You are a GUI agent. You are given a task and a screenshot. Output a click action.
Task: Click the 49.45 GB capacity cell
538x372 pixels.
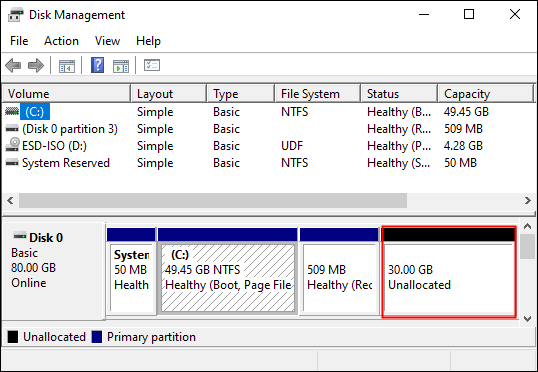(466, 112)
